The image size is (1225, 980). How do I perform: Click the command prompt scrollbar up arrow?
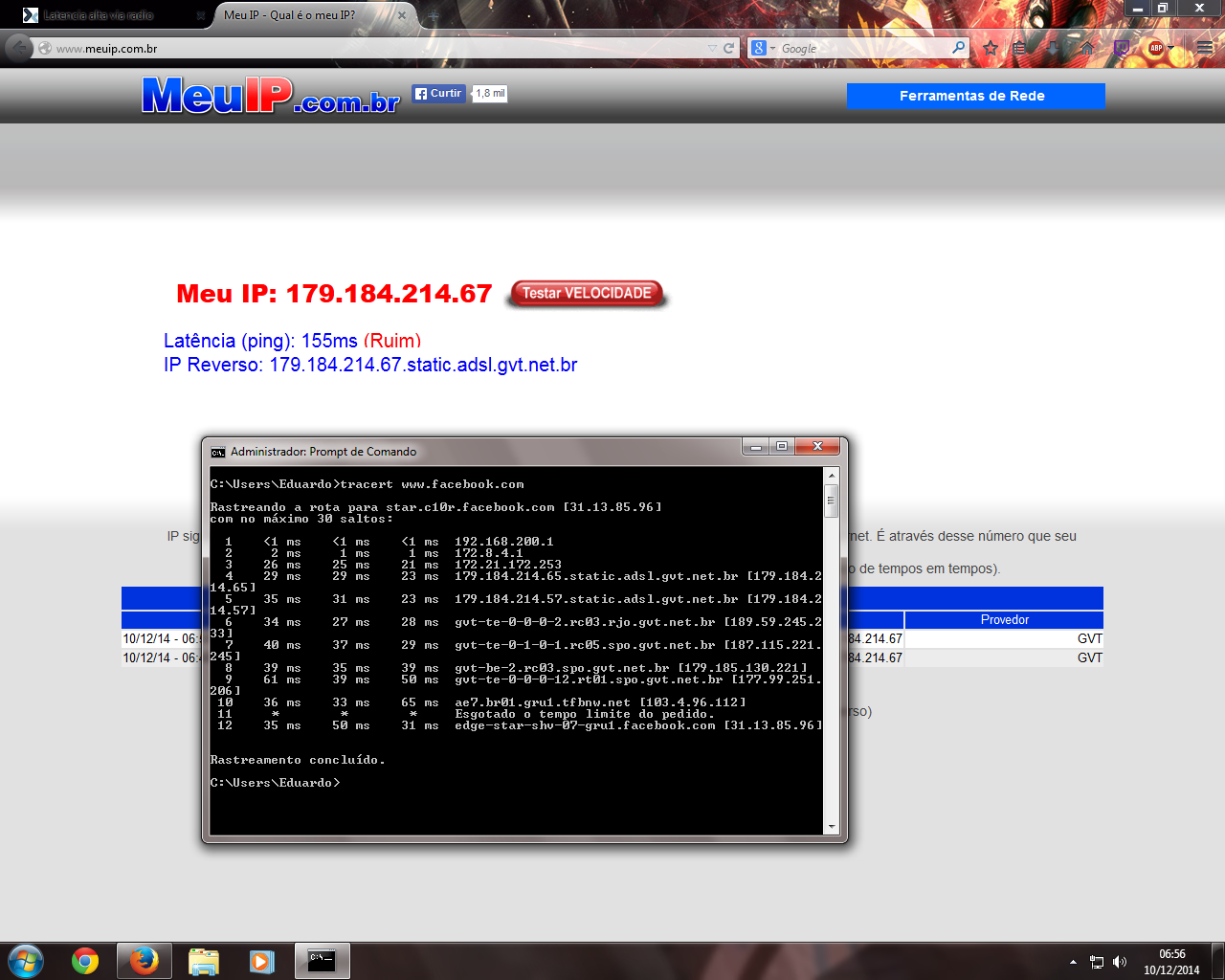tap(832, 476)
